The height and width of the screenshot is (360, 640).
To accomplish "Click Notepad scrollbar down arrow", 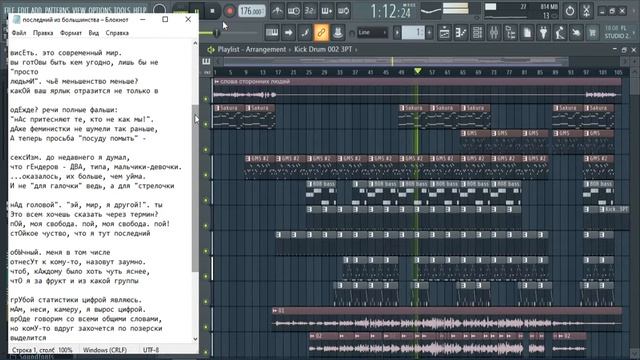I will click(195, 339).
